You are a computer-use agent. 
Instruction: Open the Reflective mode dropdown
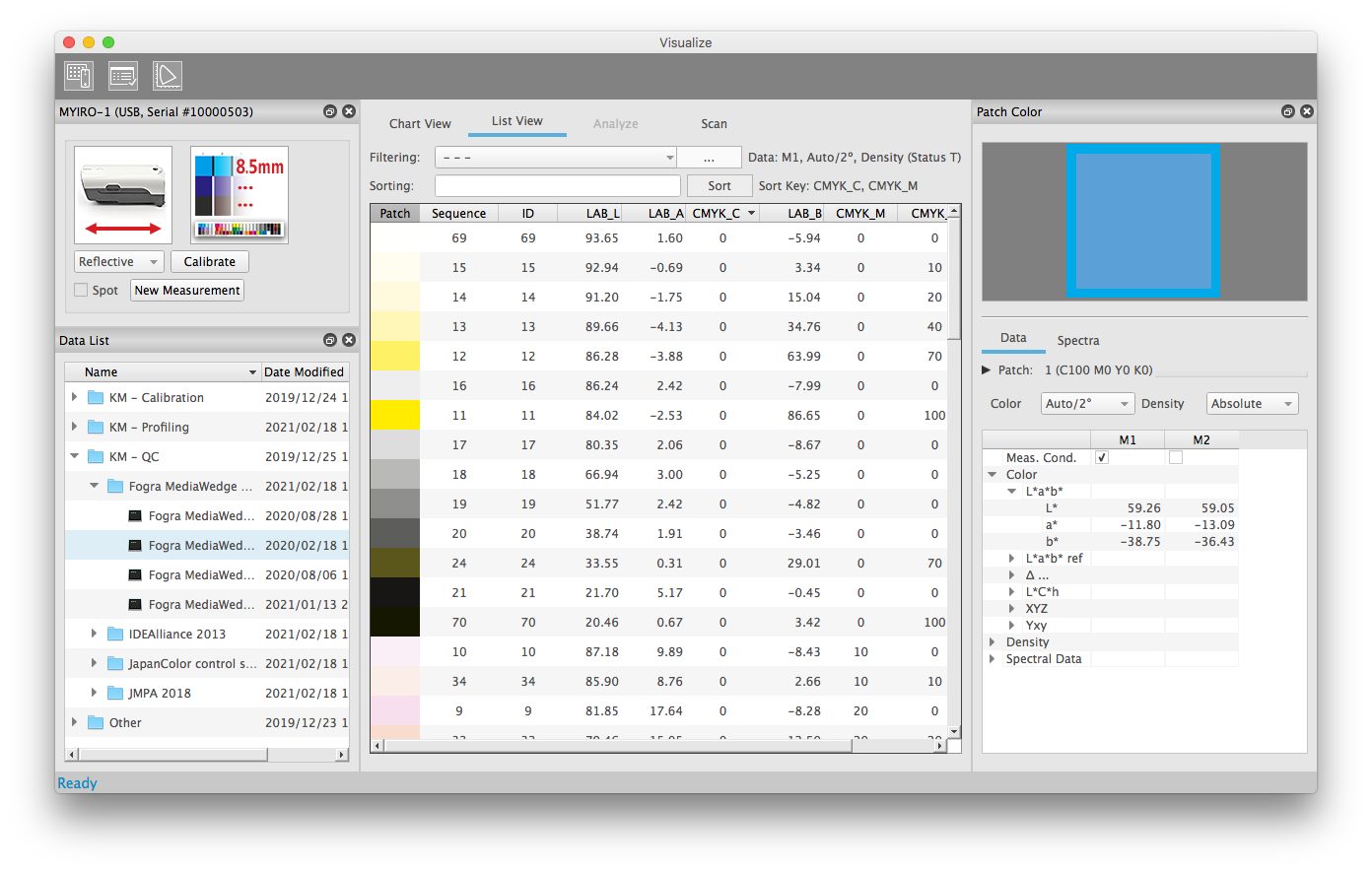click(118, 262)
